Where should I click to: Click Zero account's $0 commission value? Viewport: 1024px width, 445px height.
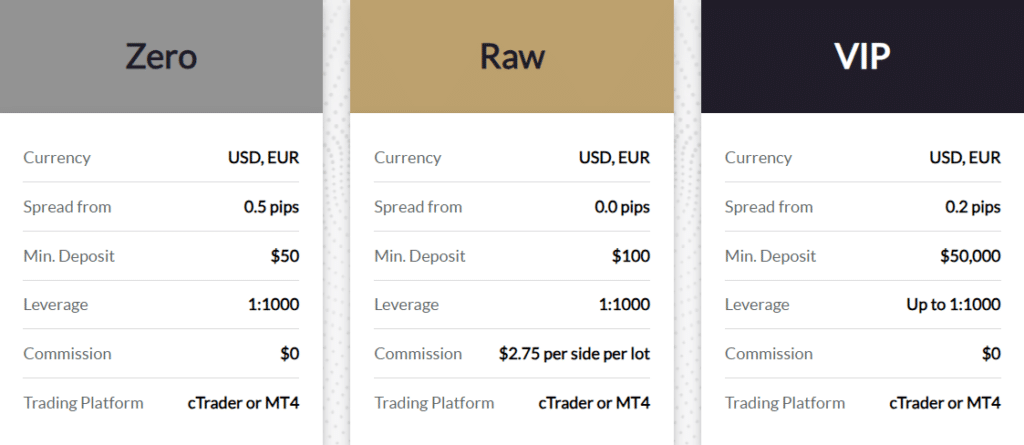click(290, 354)
